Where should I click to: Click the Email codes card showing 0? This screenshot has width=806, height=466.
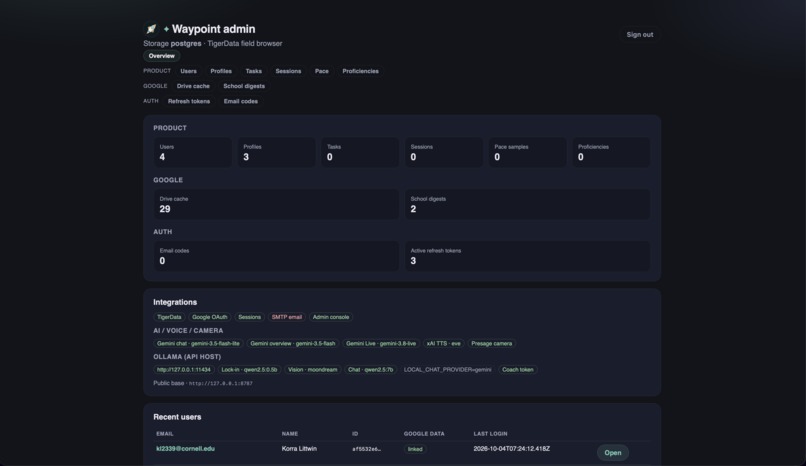(x=277, y=256)
